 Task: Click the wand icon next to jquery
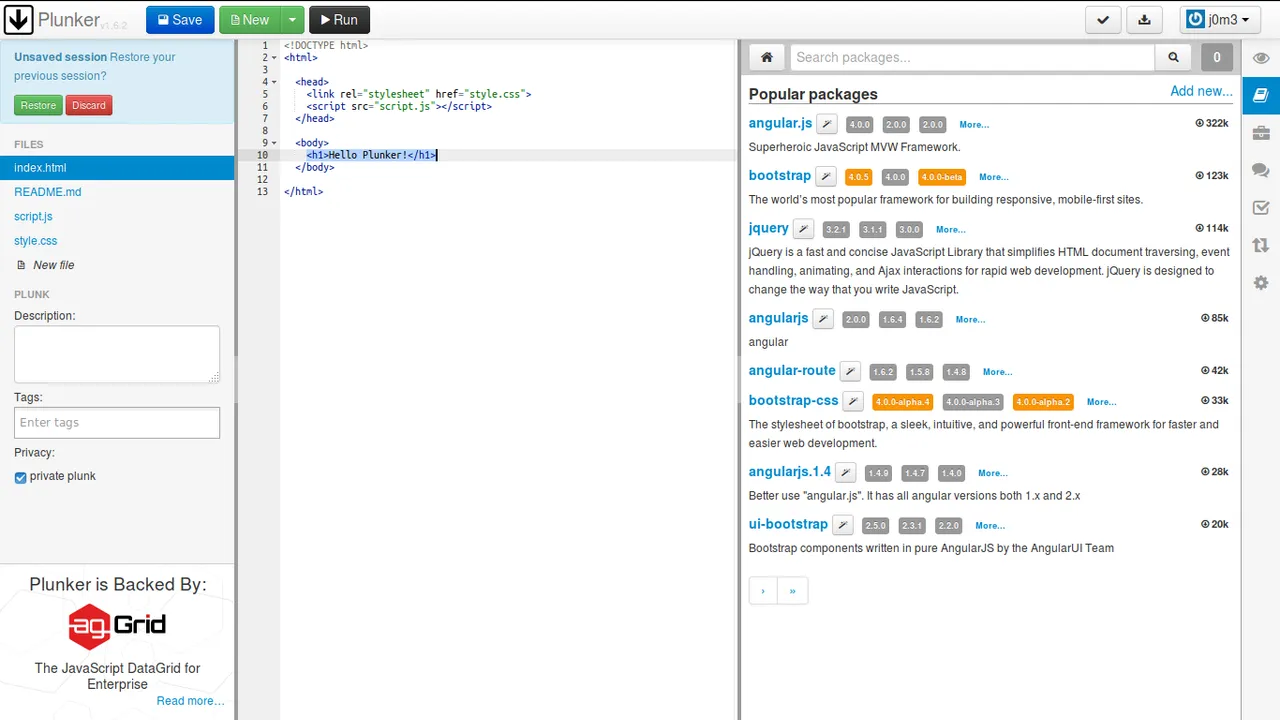click(x=804, y=229)
